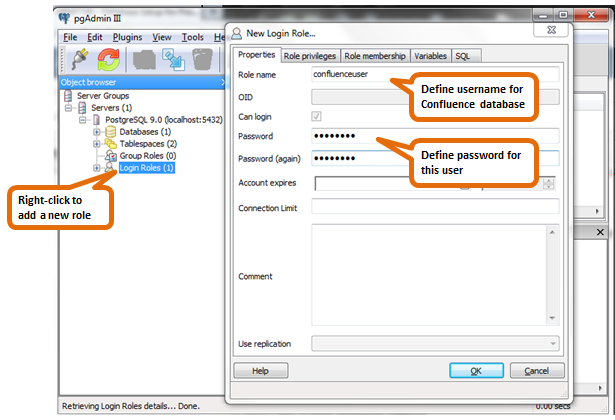
Task: Switch to the Role privileges tab
Action: pos(310,56)
